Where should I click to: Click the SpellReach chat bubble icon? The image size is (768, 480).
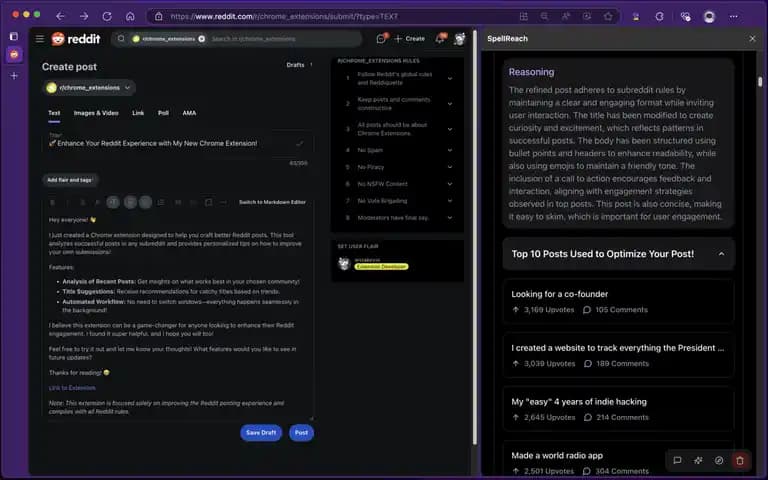677,460
